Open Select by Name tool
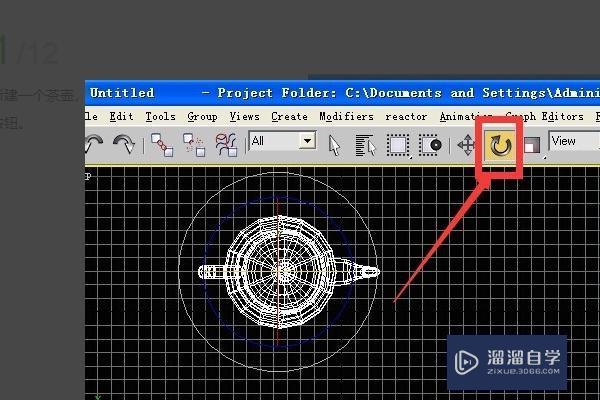600x400 pixels. tap(365, 145)
